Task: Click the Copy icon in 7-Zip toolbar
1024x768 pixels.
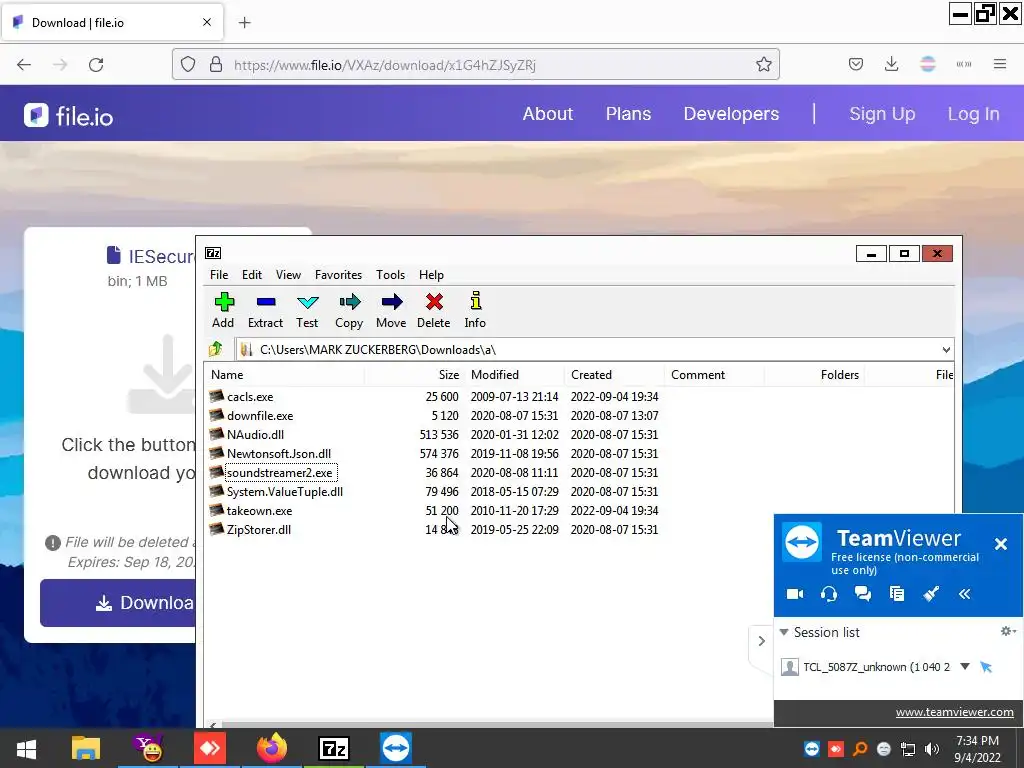Action: coord(349,310)
